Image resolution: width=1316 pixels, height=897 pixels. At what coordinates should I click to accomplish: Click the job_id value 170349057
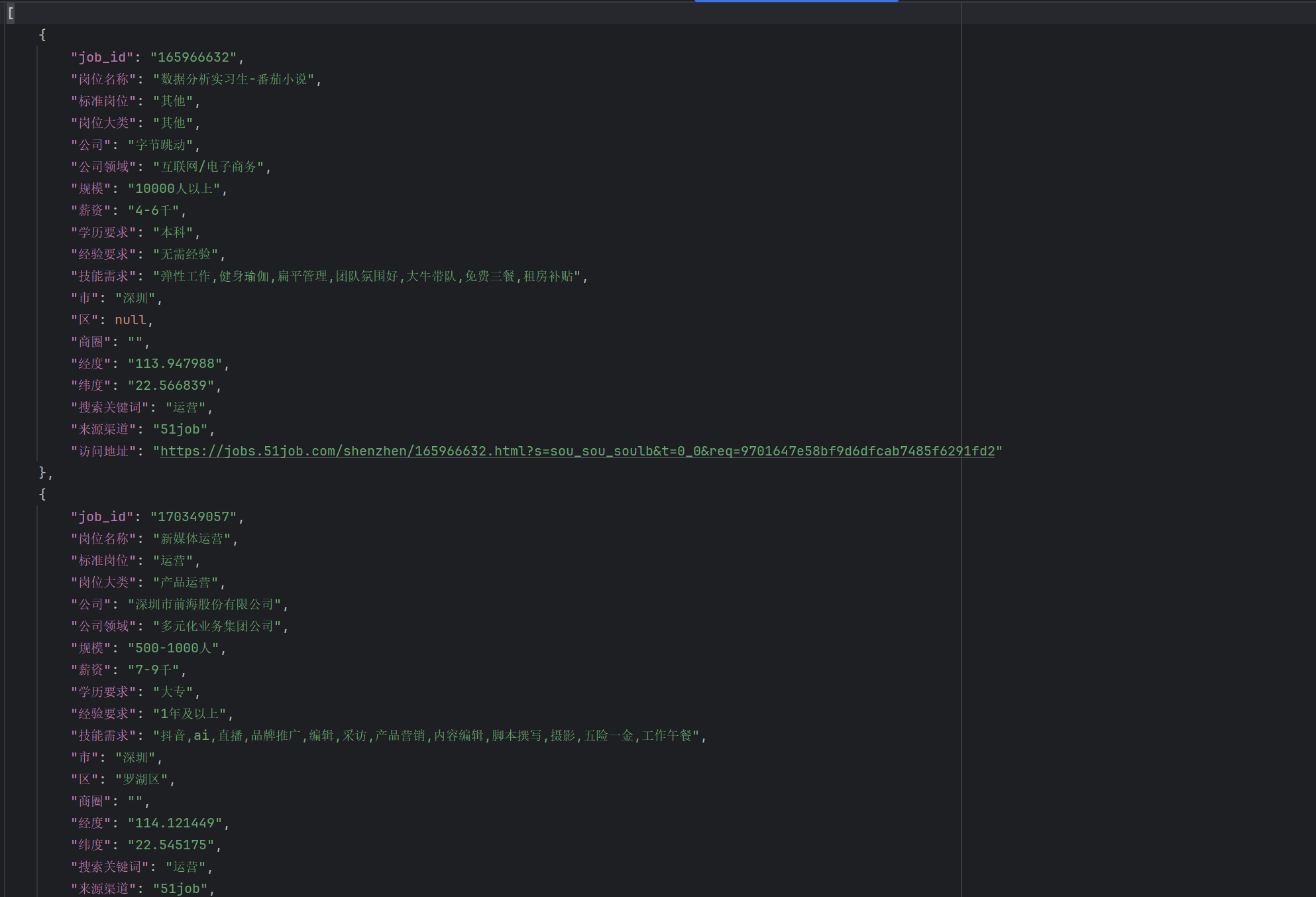(x=193, y=516)
